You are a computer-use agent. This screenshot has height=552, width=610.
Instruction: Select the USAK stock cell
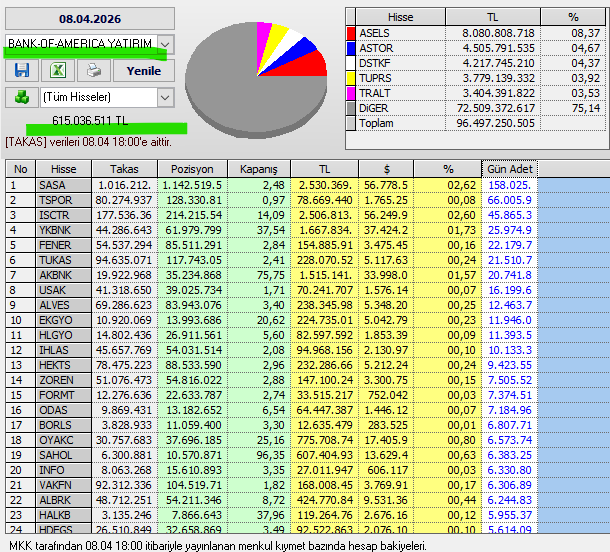[x=64, y=290]
